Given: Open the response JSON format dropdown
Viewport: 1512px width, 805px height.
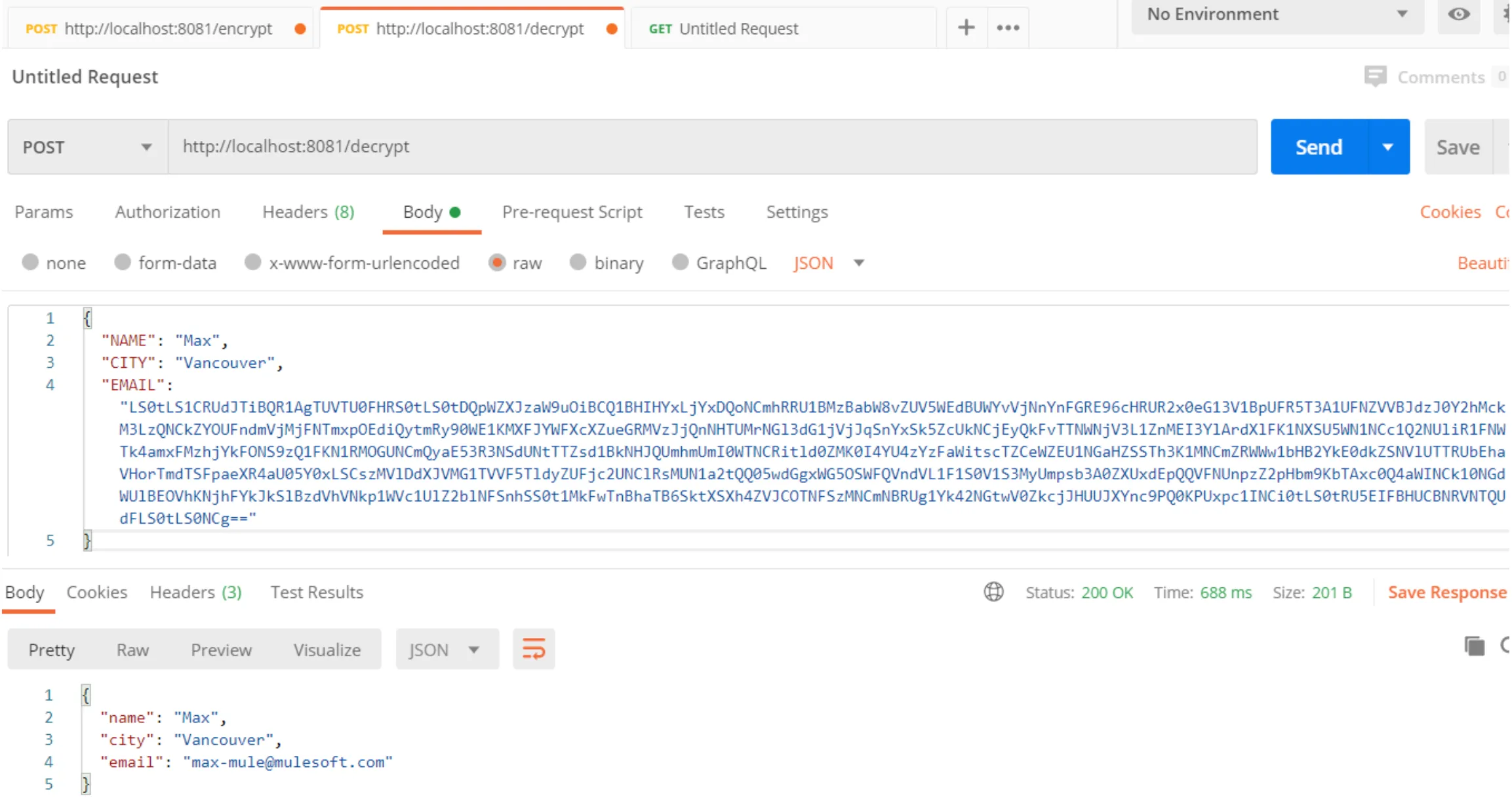Looking at the screenshot, I should click(x=447, y=650).
